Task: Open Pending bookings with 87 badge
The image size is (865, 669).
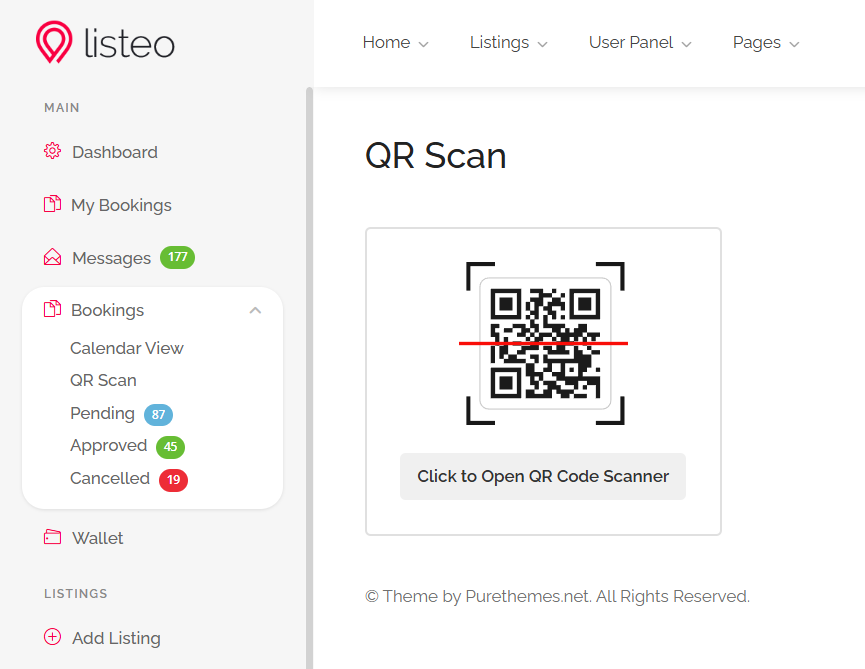Action: tap(103, 413)
